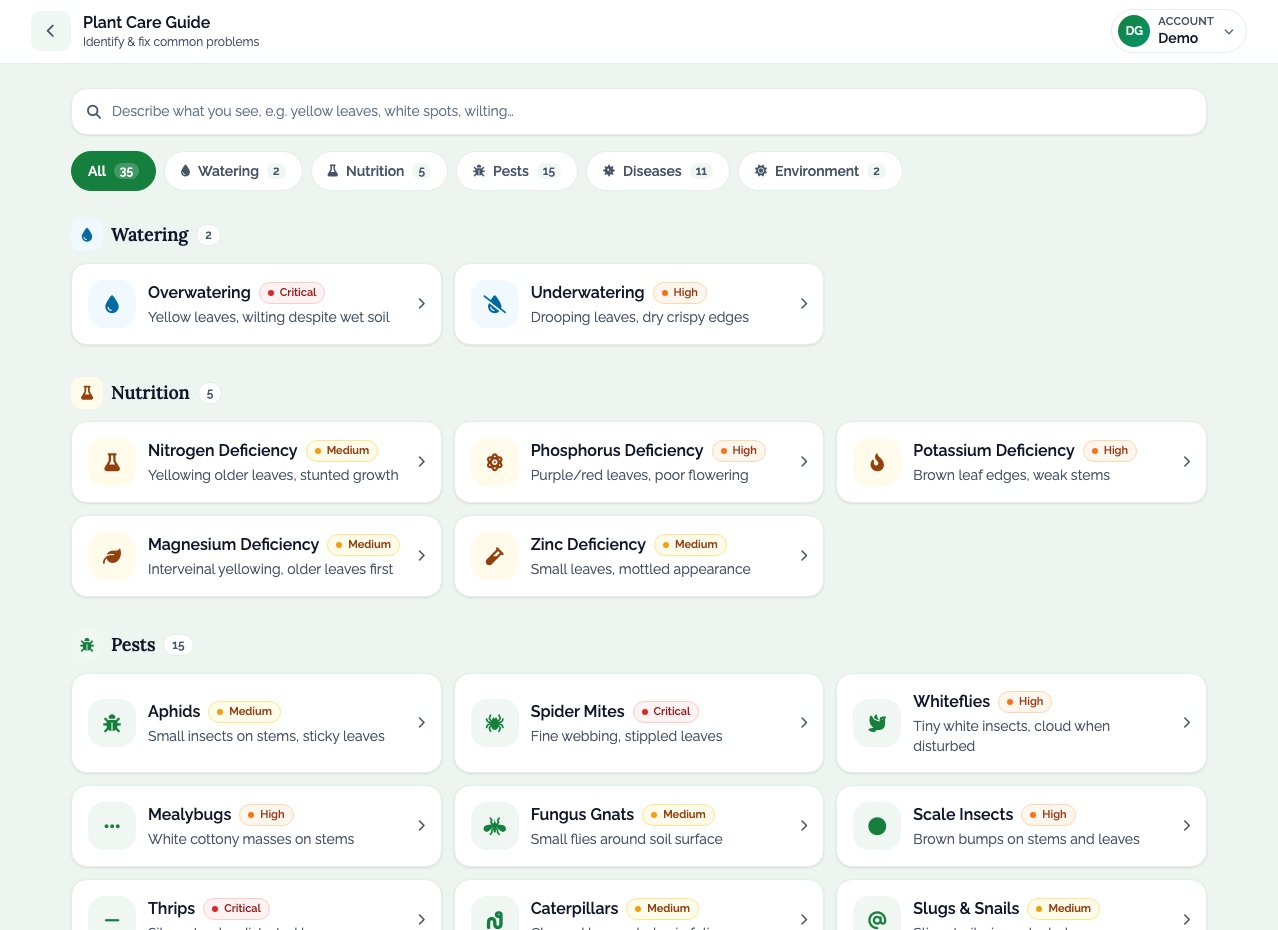Screen dimensions: 1278x930
Task: Go back using the header arrow button
Action: 51,31
